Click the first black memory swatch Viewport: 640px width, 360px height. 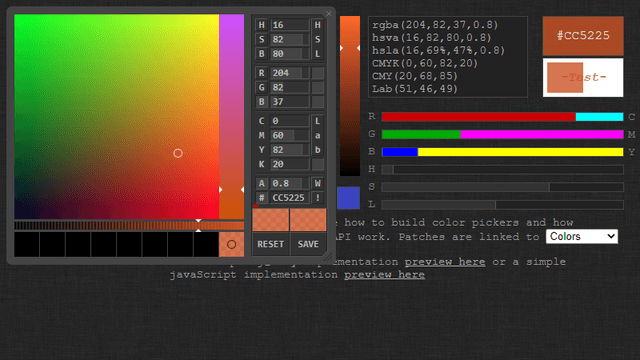[x=27, y=244]
